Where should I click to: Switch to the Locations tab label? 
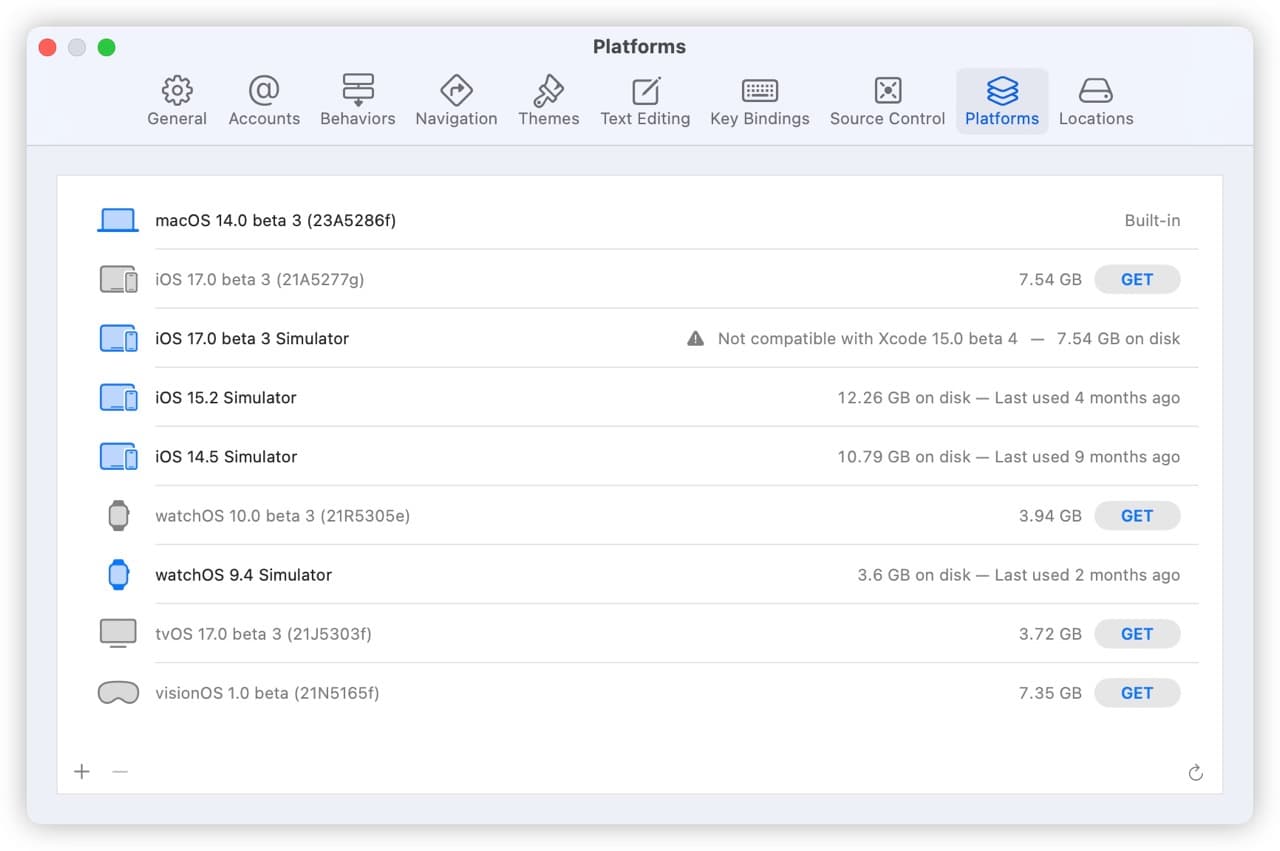(x=1096, y=118)
